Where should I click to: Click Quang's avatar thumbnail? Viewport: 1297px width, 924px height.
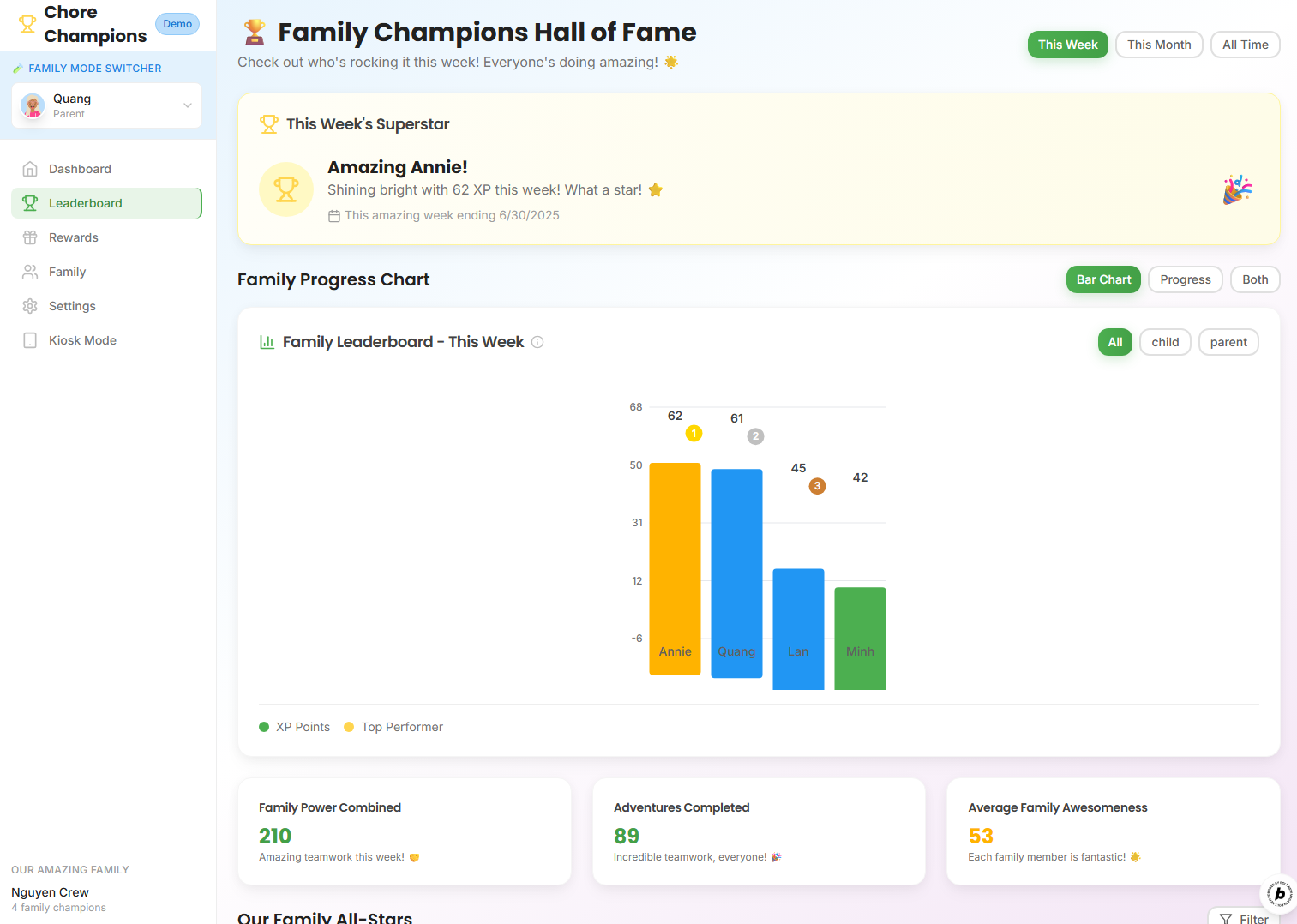coord(32,105)
